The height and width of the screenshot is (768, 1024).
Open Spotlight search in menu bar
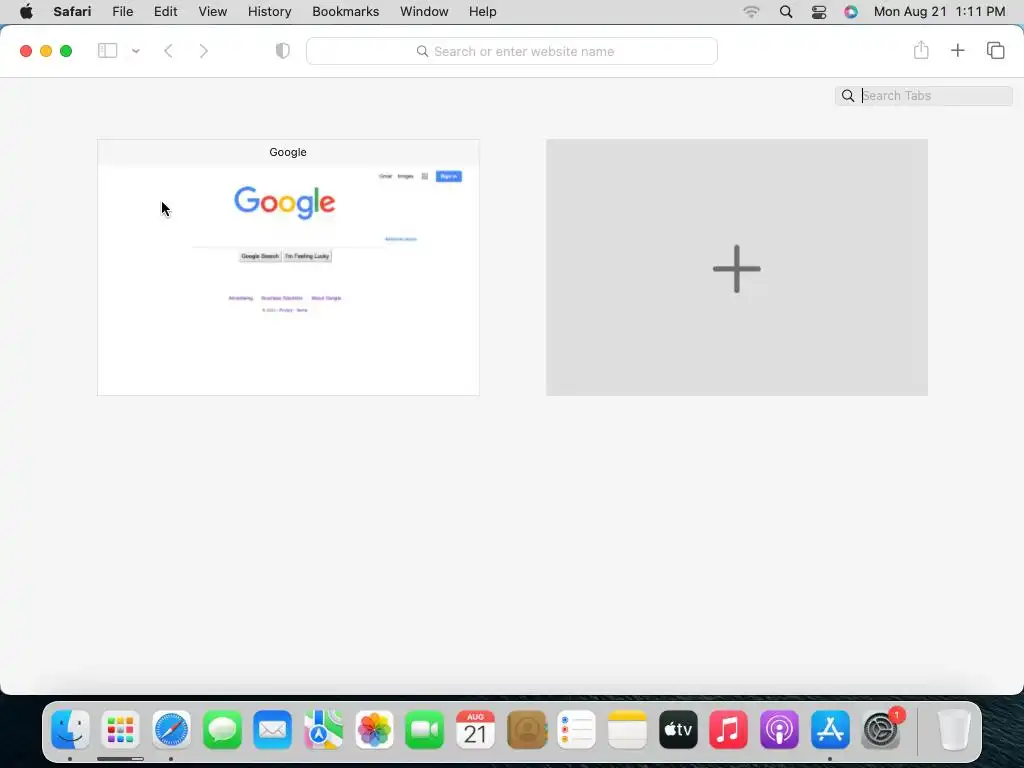click(786, 11)
